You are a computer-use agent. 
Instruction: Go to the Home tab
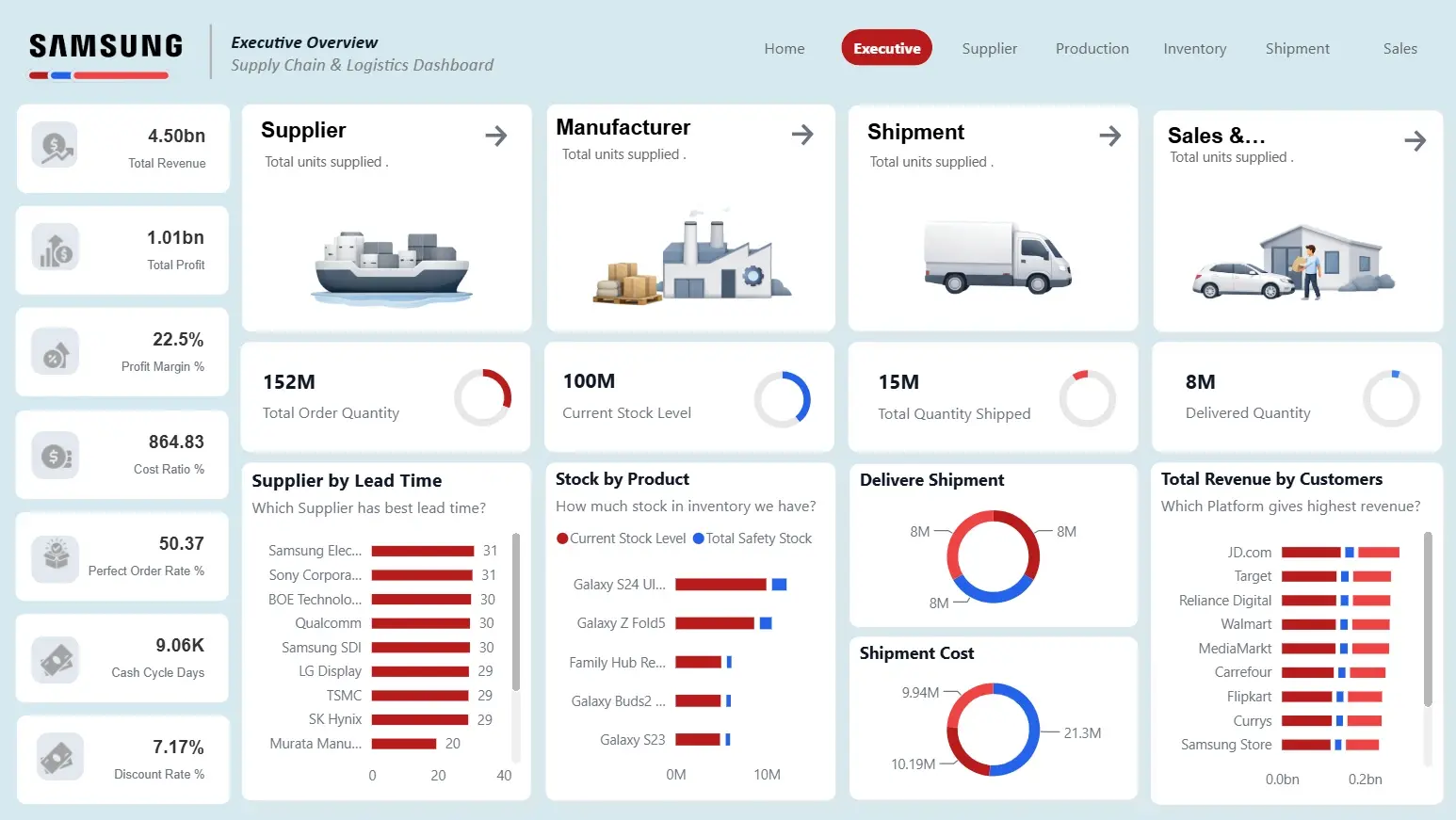click(785, 49)
